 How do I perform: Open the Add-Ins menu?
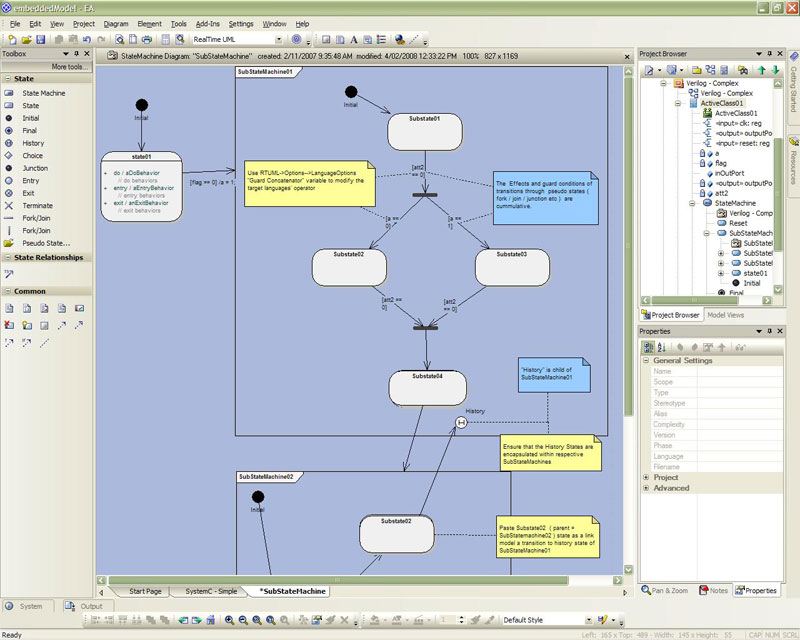point(208,24)
